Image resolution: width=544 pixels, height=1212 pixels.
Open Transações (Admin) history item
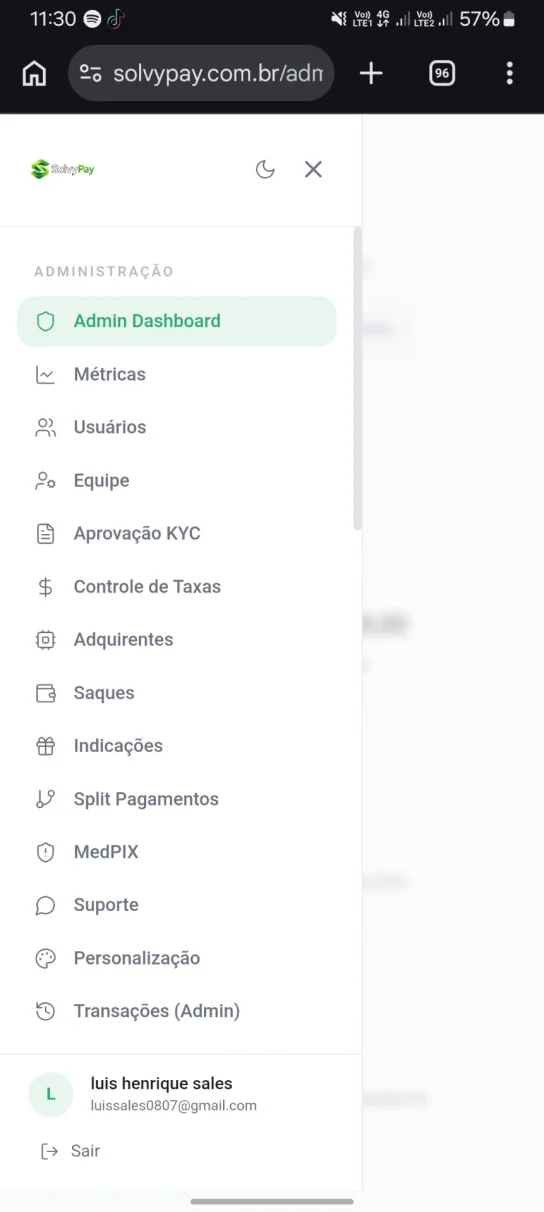tap(177, 1011)
